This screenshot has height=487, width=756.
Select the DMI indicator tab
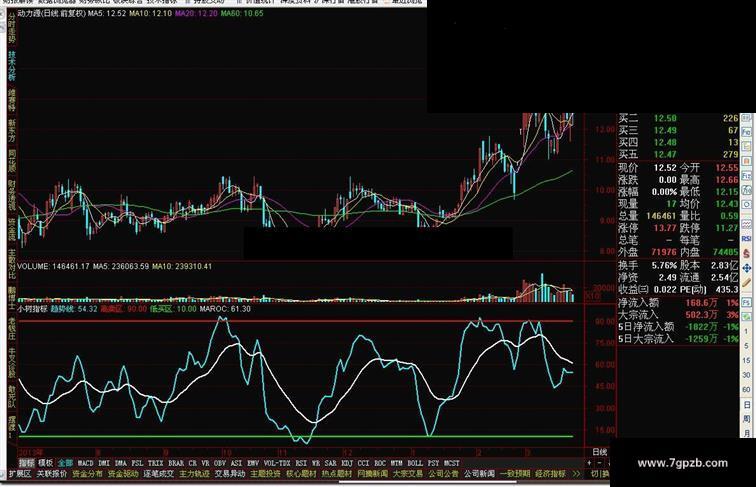(x=104, y=463)
